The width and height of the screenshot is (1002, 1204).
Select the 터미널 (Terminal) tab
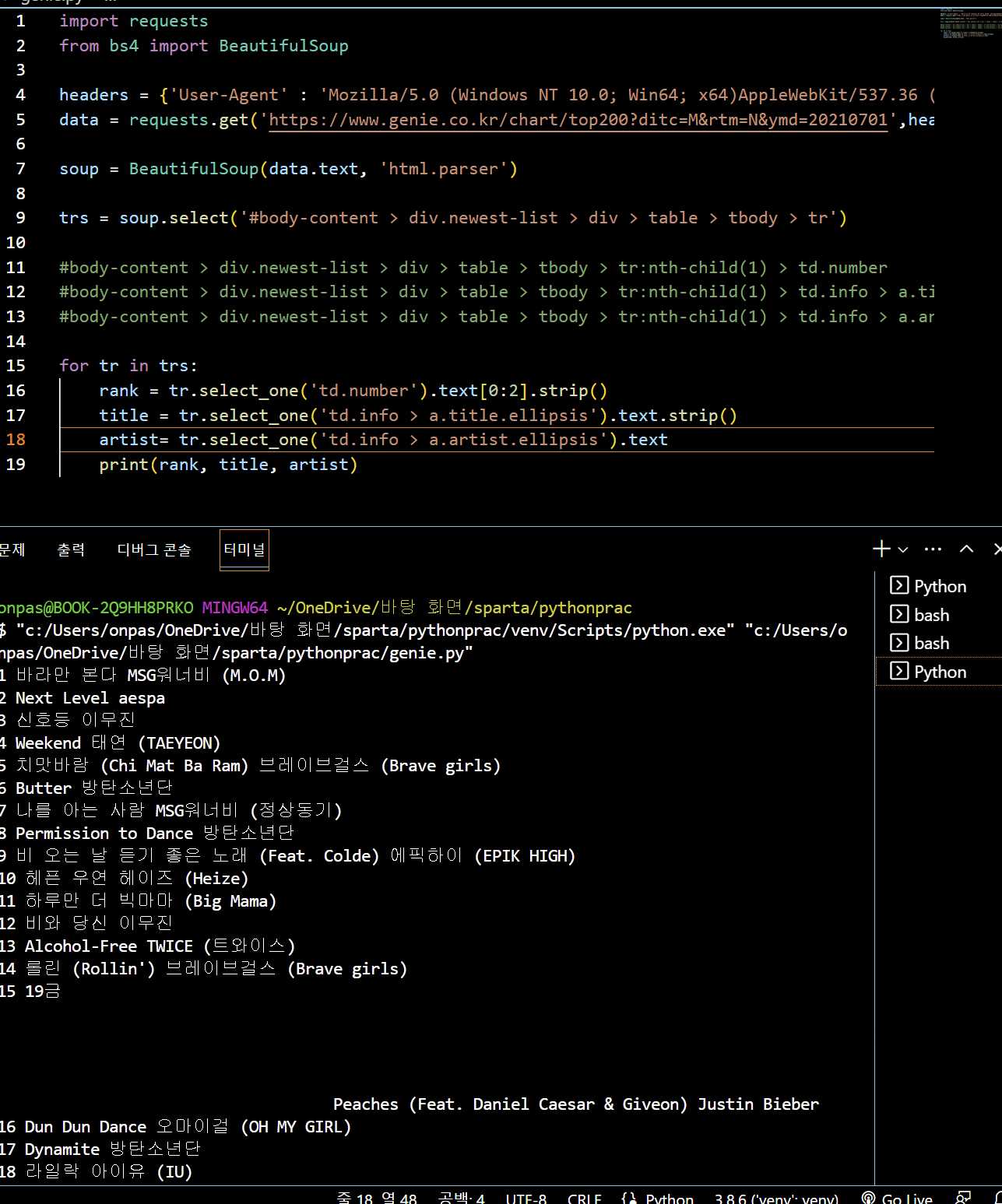[x=244, y=549]
